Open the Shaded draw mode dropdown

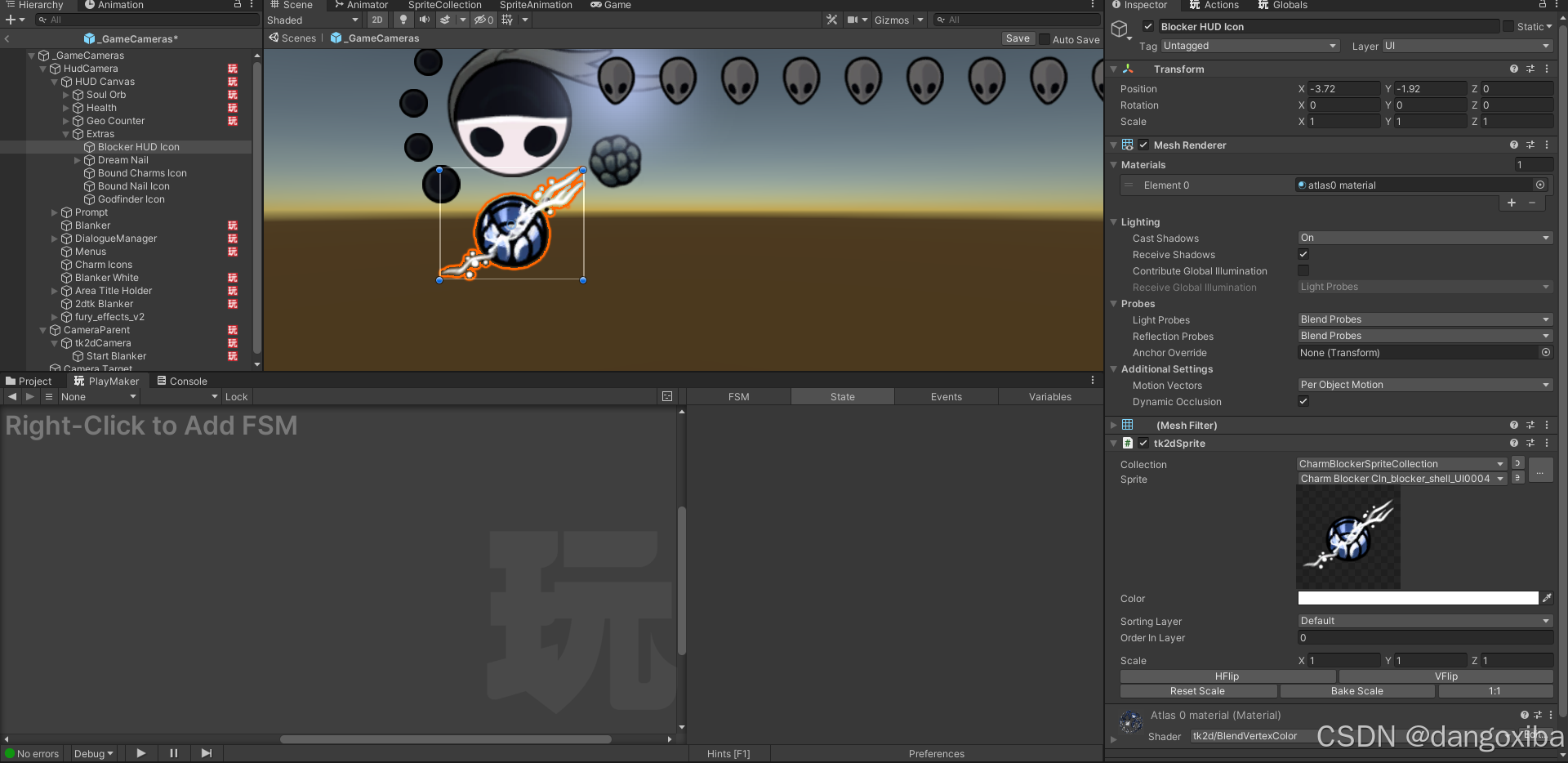[313, 20]
